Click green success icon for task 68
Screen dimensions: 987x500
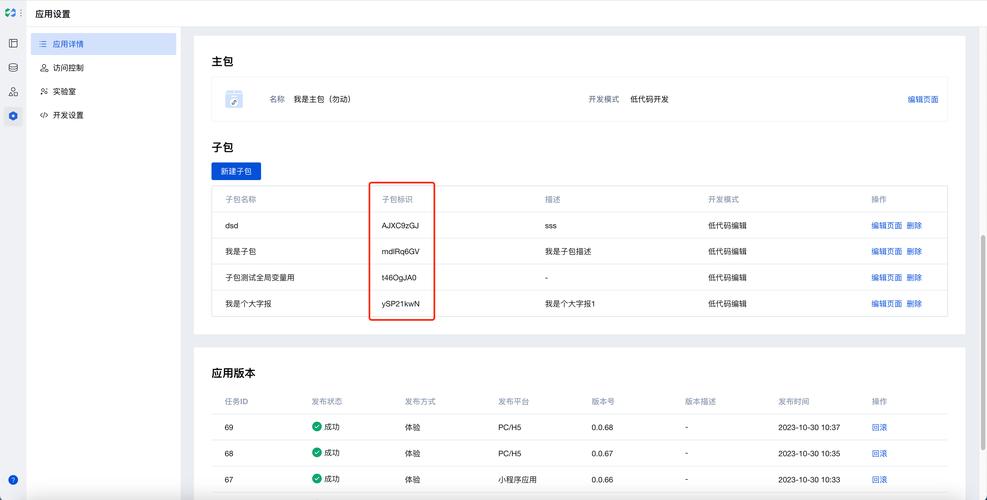(x=317, y=453)
